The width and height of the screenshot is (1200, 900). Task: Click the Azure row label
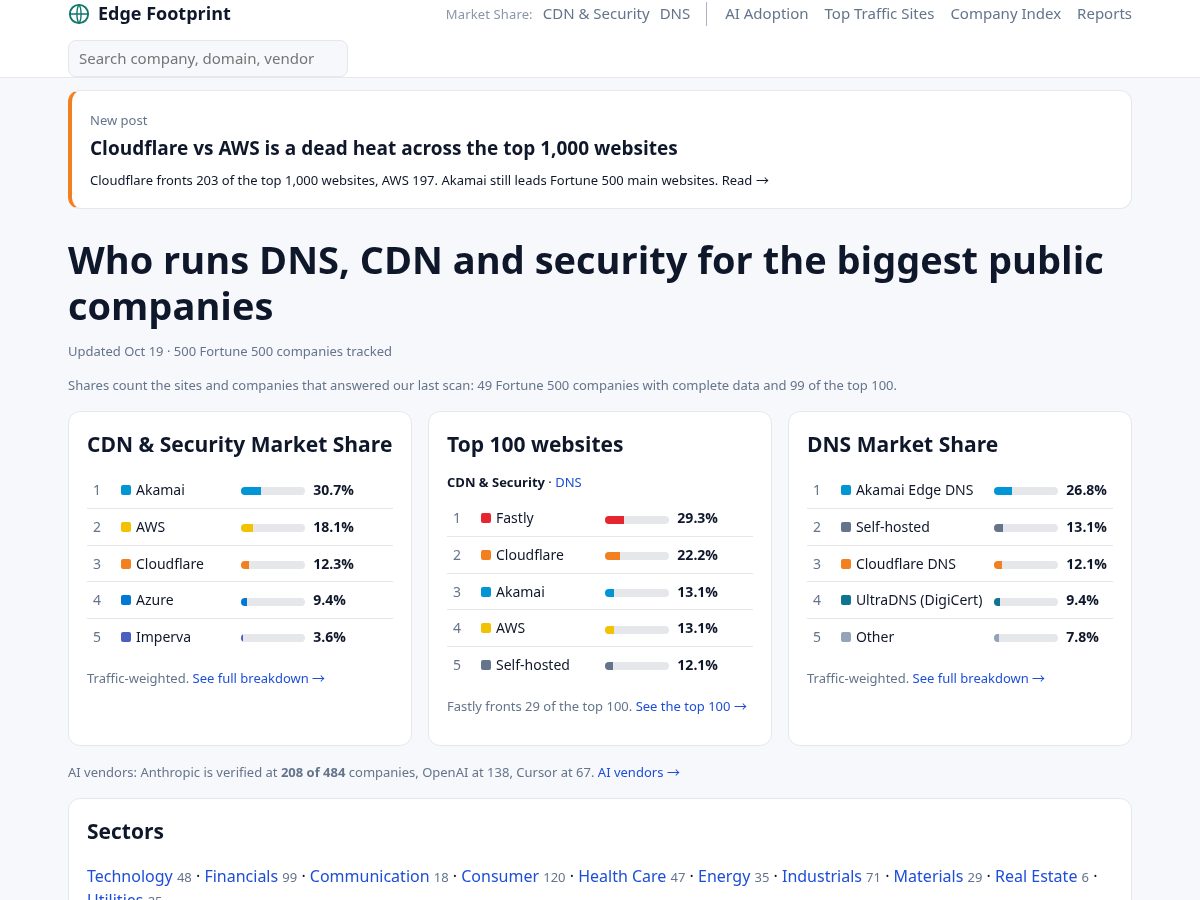[155, 600]
